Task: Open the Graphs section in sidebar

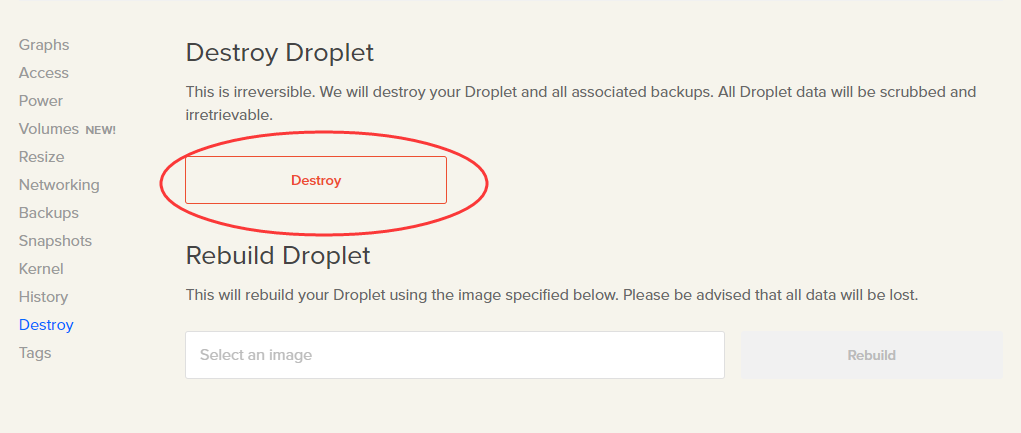Action: [44, 45]
